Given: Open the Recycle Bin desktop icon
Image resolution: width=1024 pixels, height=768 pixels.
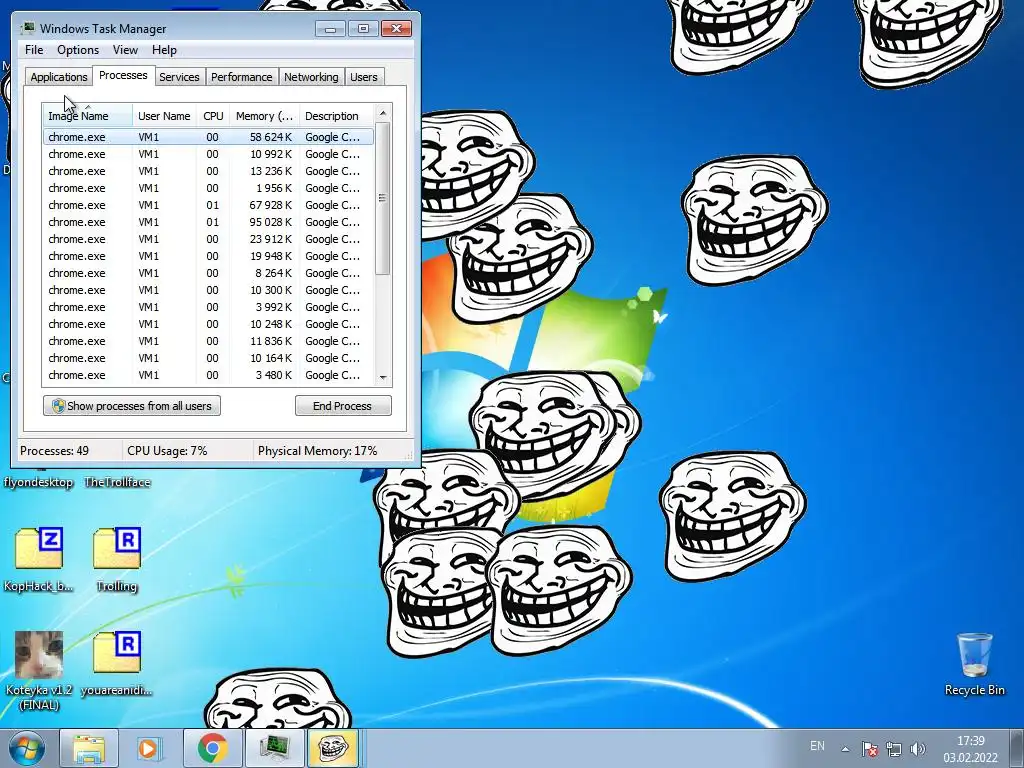Looking at the screenshot, I should (974, 664).
